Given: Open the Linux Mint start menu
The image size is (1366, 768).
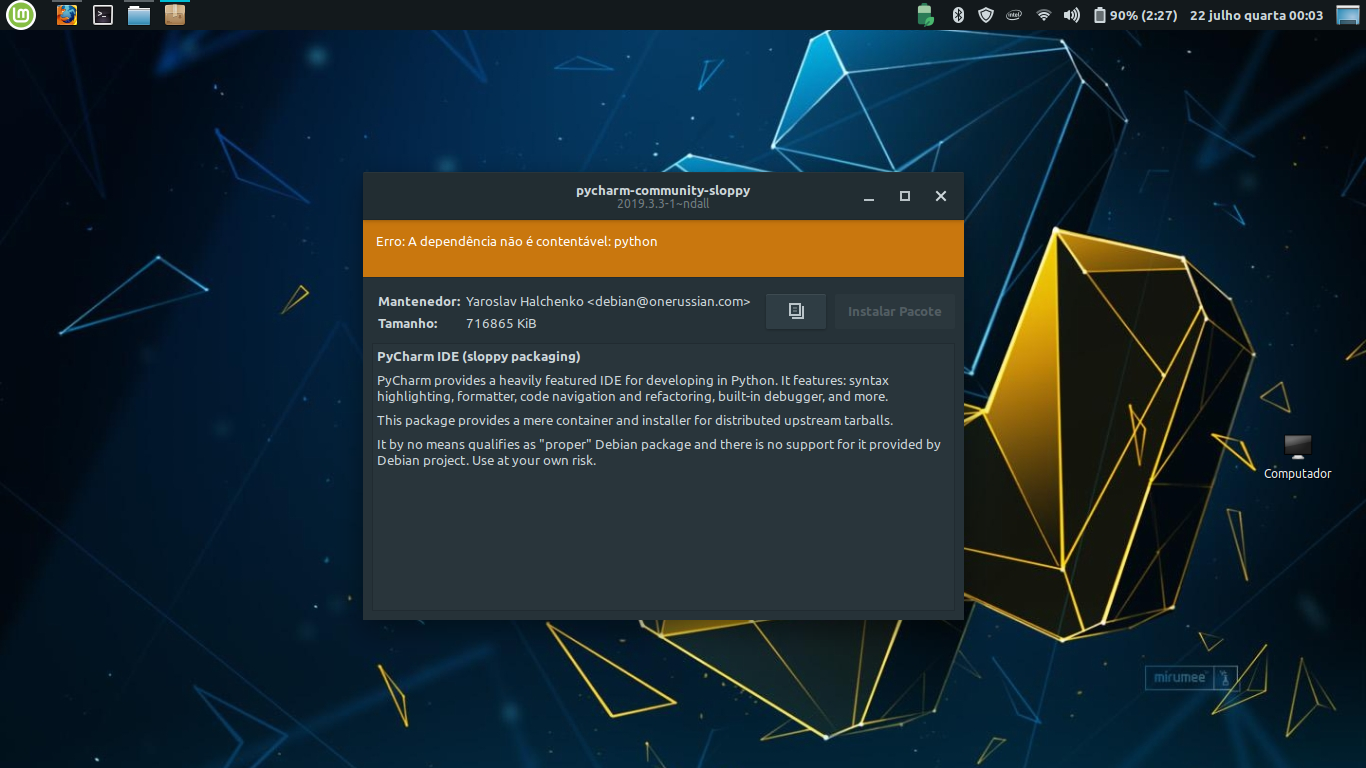Looking at the screenshot, I should (20, 15).
